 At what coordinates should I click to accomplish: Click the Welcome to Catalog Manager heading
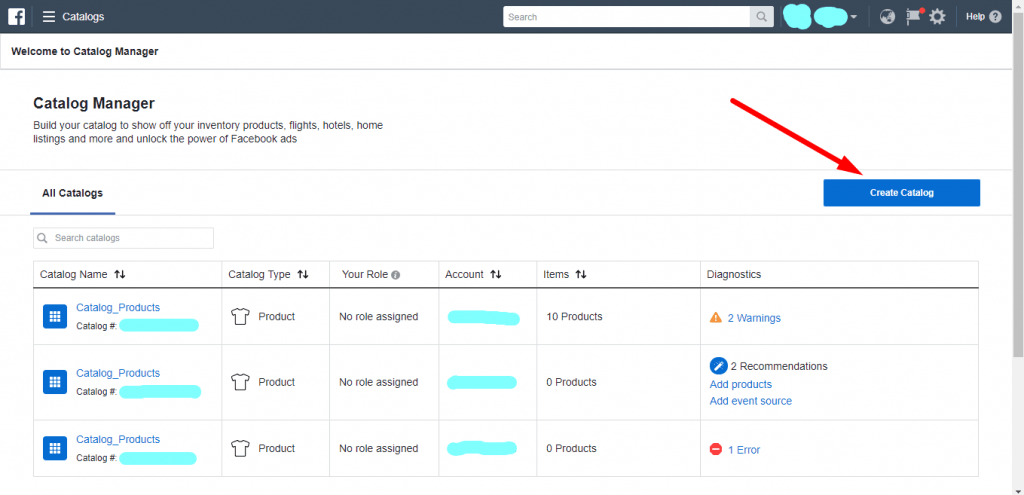85,51
